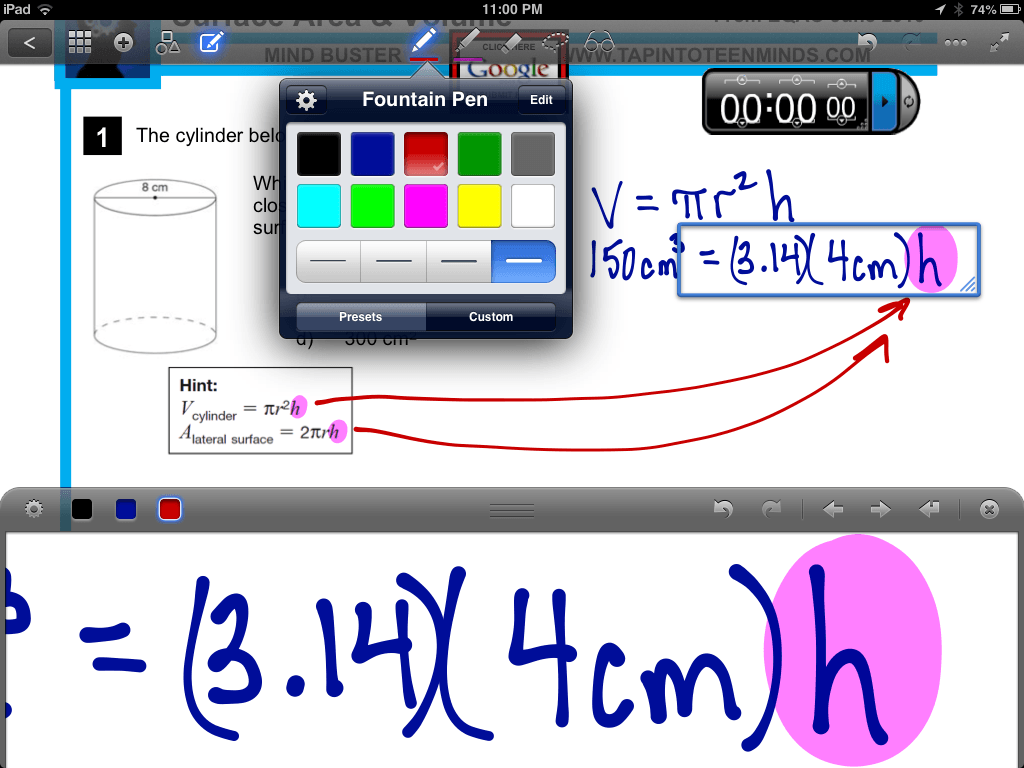
Task: Choose the bright green color swatch
Action: click(372, 206)
